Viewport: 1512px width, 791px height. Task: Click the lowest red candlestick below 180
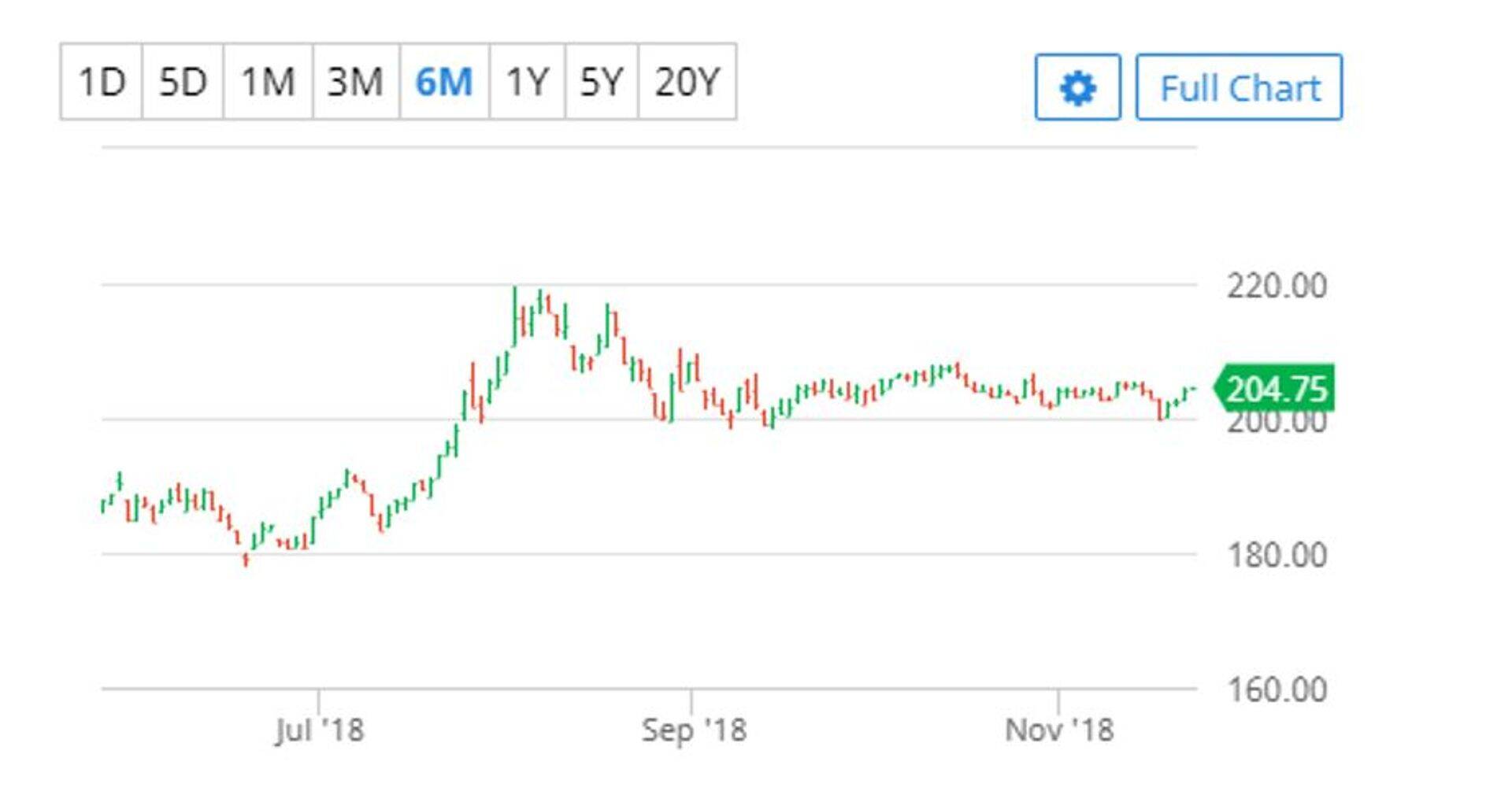(x=246, y=559)
